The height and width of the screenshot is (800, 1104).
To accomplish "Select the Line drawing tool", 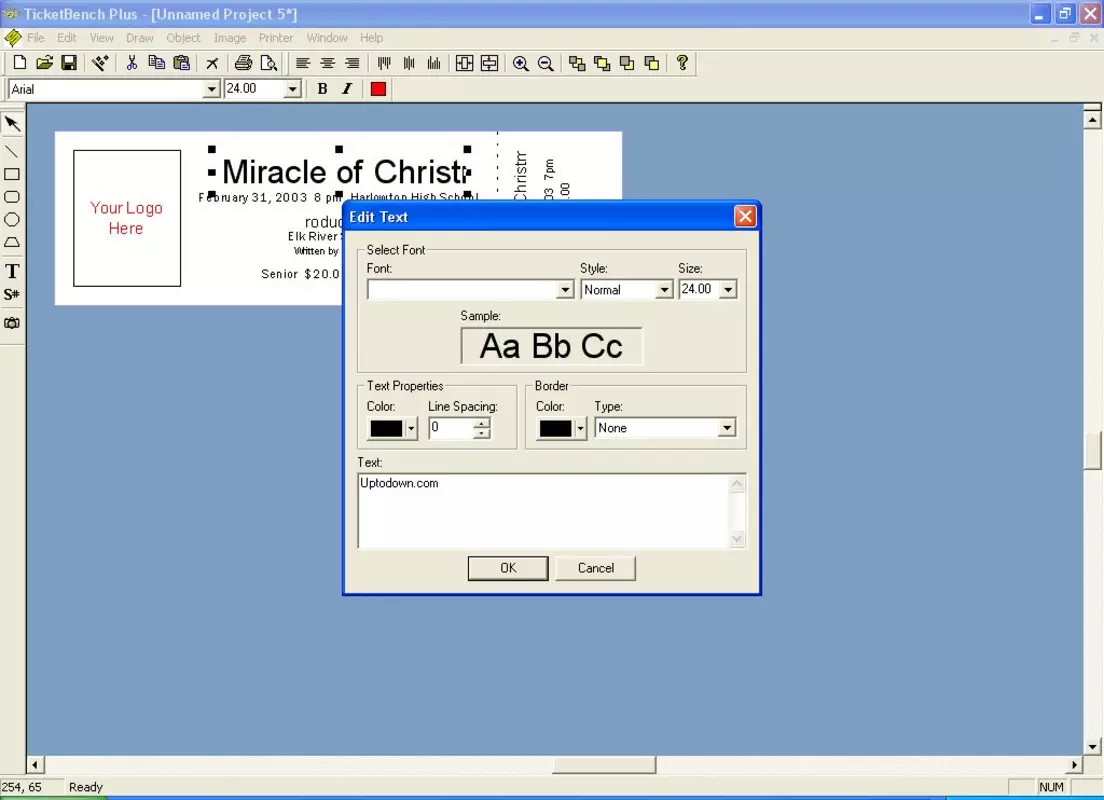I will tap(12, 151).
